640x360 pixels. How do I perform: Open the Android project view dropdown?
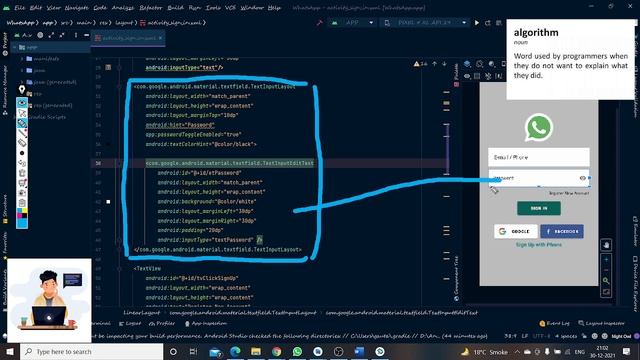tap(23, 36)
